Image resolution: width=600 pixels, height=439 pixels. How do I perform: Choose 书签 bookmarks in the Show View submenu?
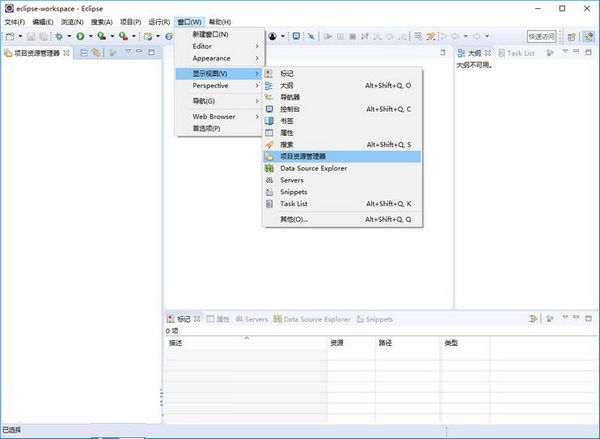click(x=342, y=121)
